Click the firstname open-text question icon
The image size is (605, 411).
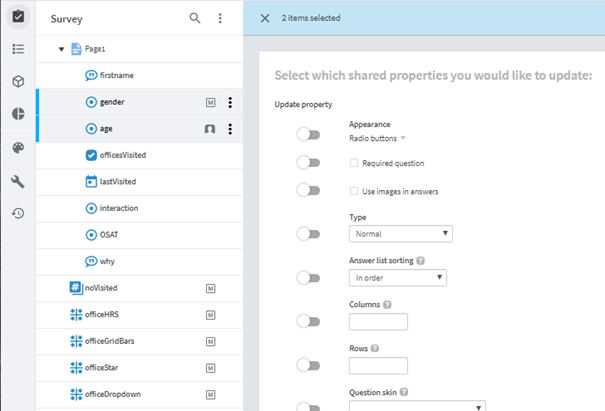(x=91, y=75)
